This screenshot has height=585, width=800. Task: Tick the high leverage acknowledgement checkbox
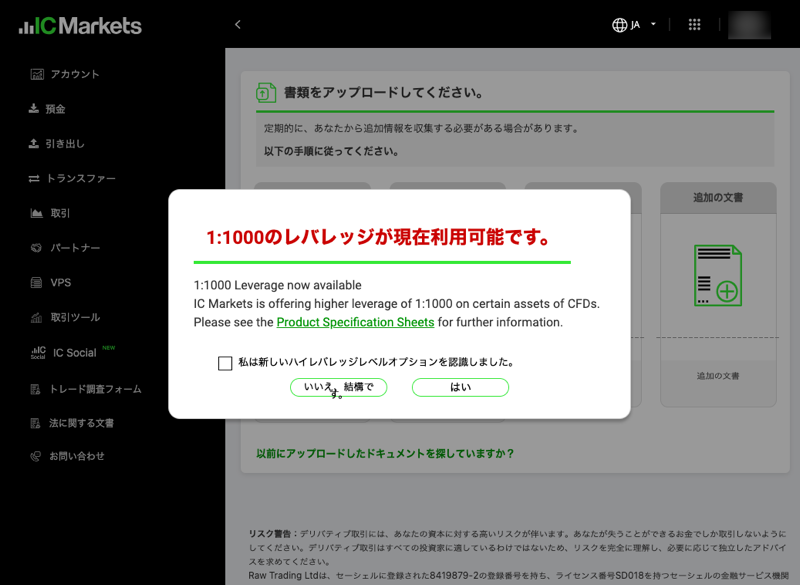click(x=225, y=363)
